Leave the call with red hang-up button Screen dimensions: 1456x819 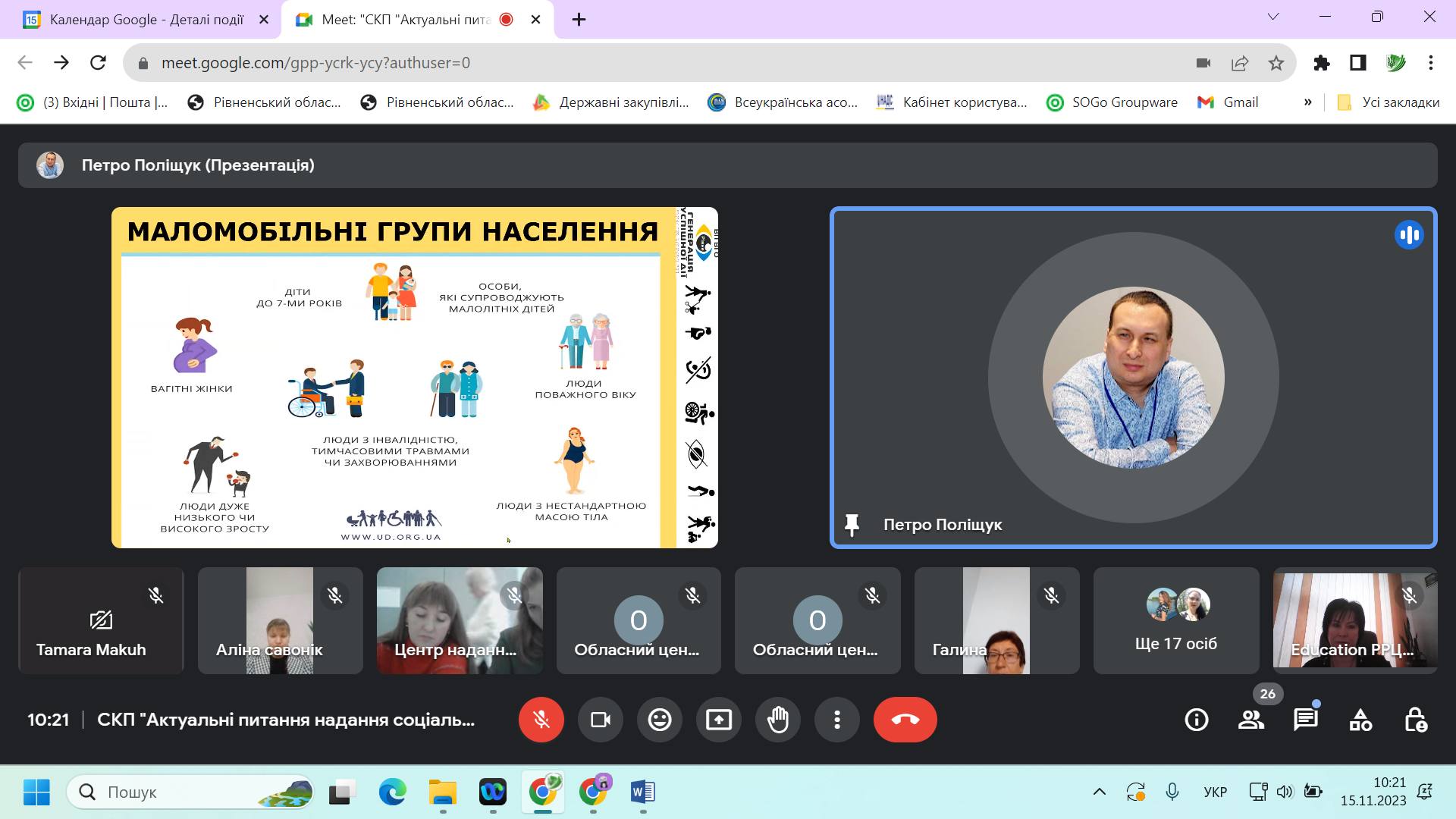(x=905, y=720)
